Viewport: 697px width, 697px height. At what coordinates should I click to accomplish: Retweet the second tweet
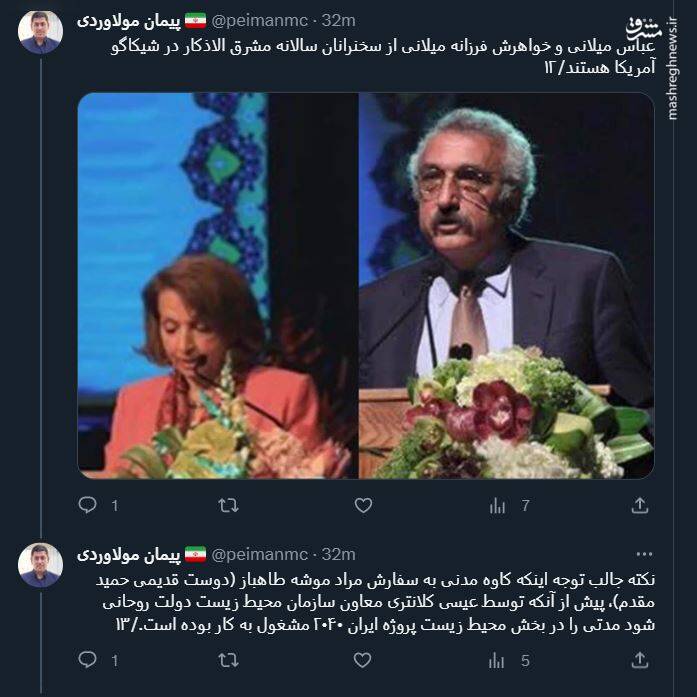point(228,661)
